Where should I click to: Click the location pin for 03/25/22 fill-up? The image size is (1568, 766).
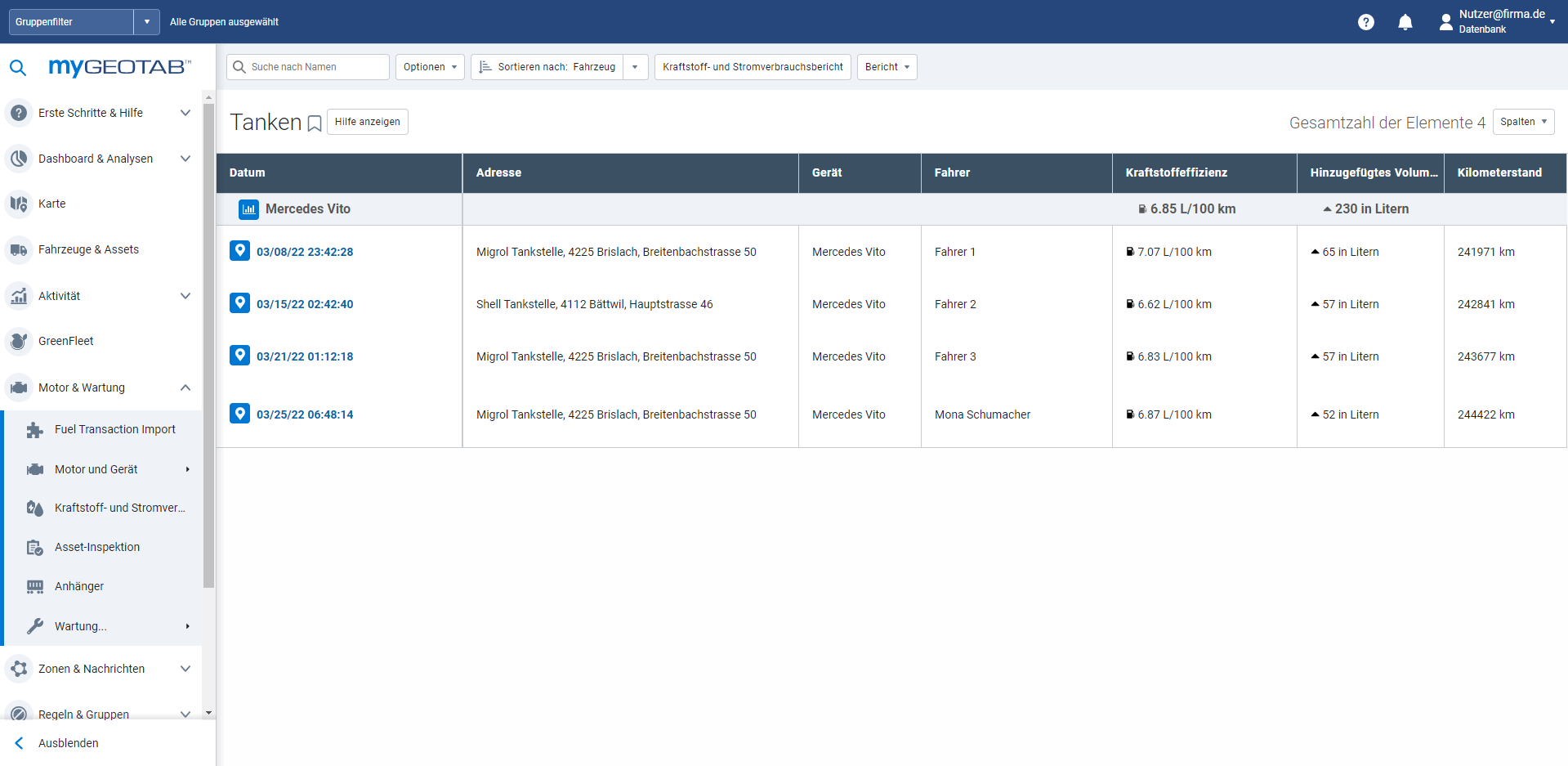pyautogui.click(x=239, y=414)
